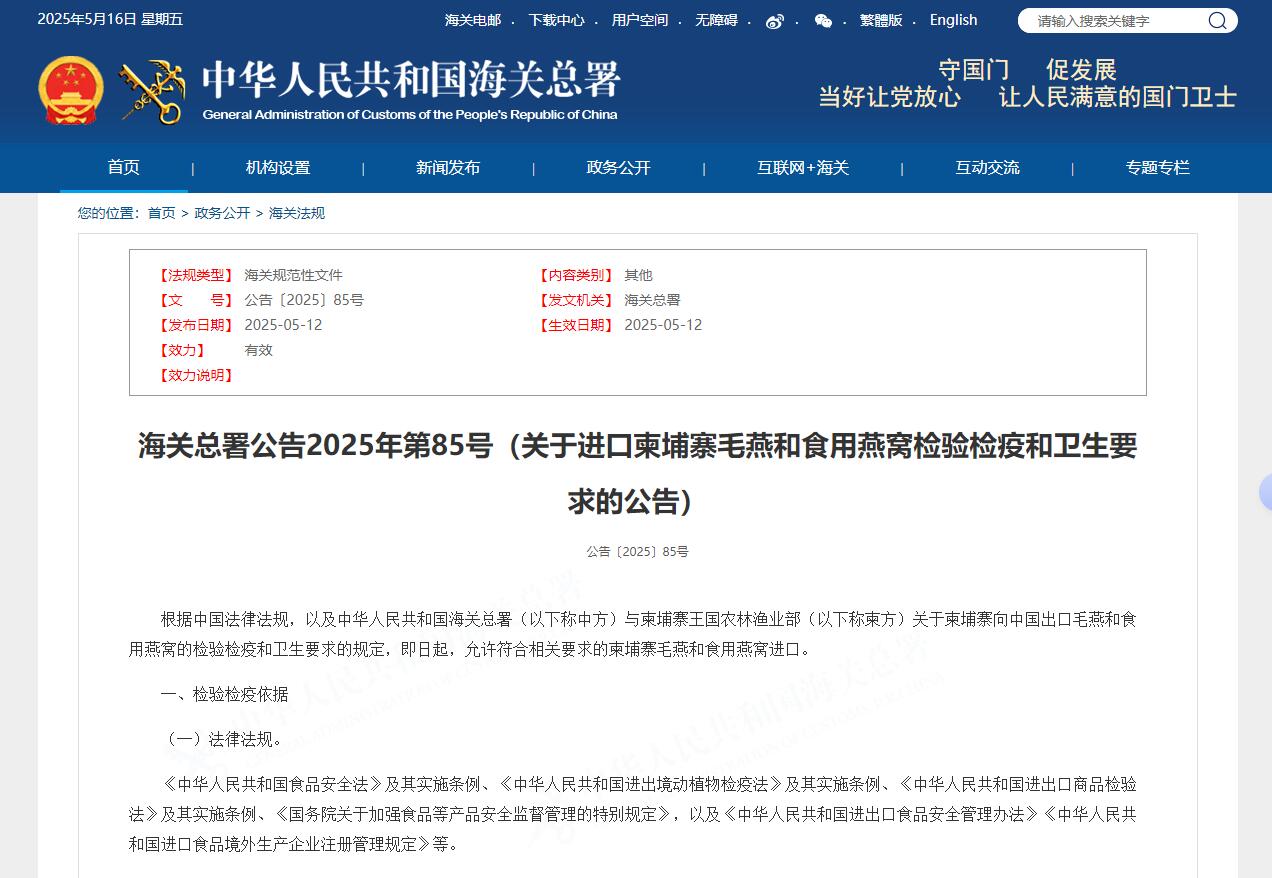The width and height of the screenshot is (1272, 878).
Task: Click the 内容类别 value 其他
Action: [x=638, y=275]
